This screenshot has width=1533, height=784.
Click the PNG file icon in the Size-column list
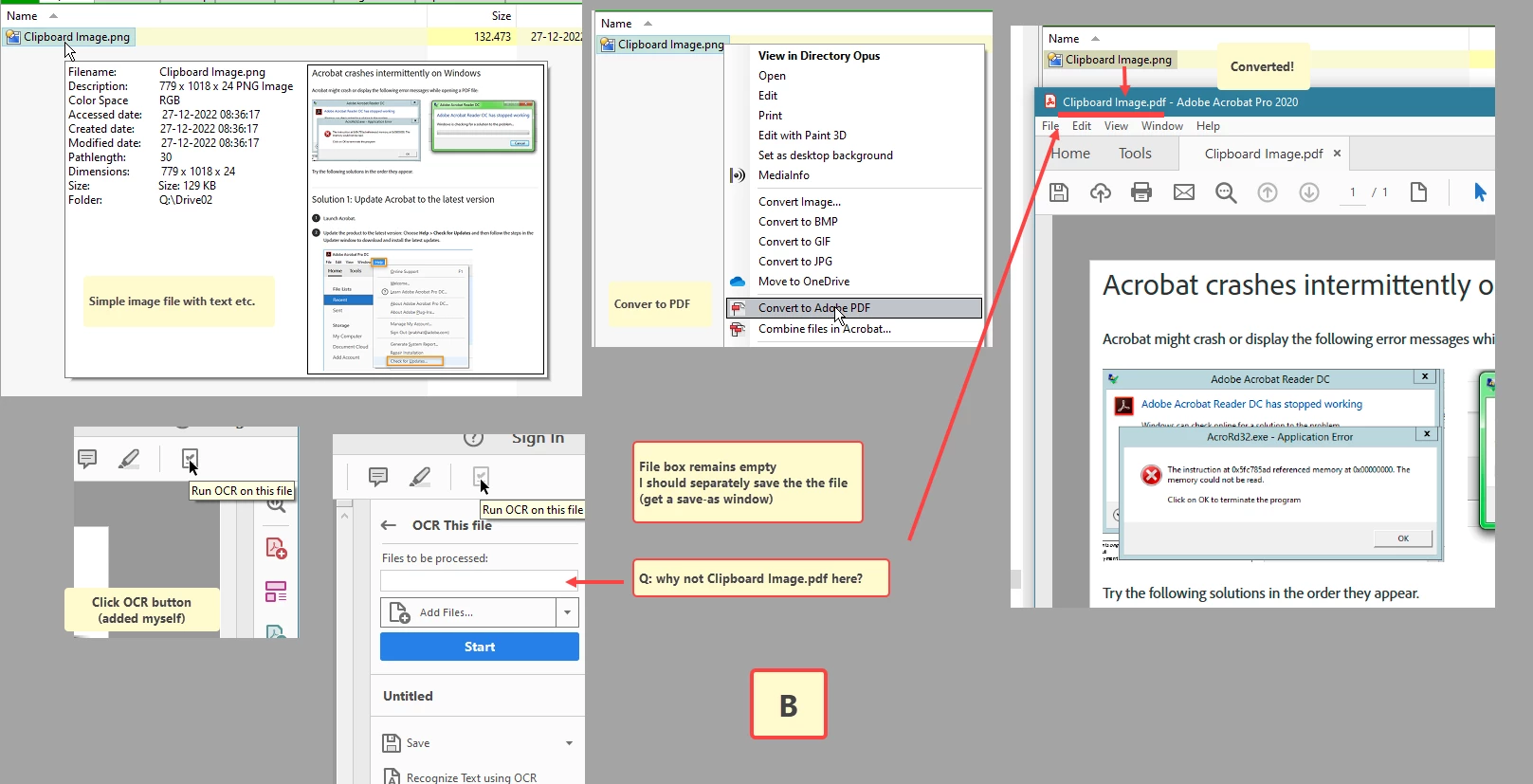pyautogui.click(x=13, y=37)
